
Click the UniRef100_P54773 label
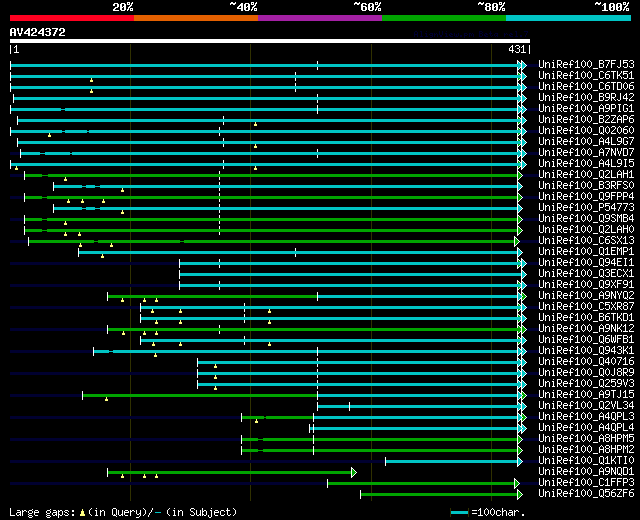pos(586,208)
